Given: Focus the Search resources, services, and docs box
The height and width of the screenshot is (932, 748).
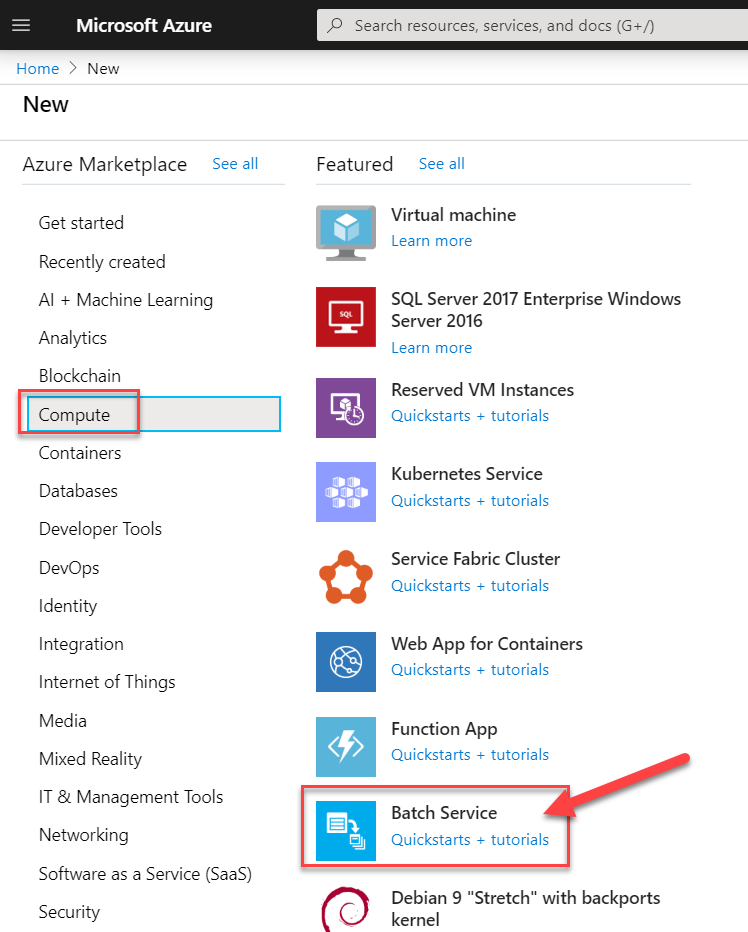Looking at the screenshot, I should tap(532, 25).
